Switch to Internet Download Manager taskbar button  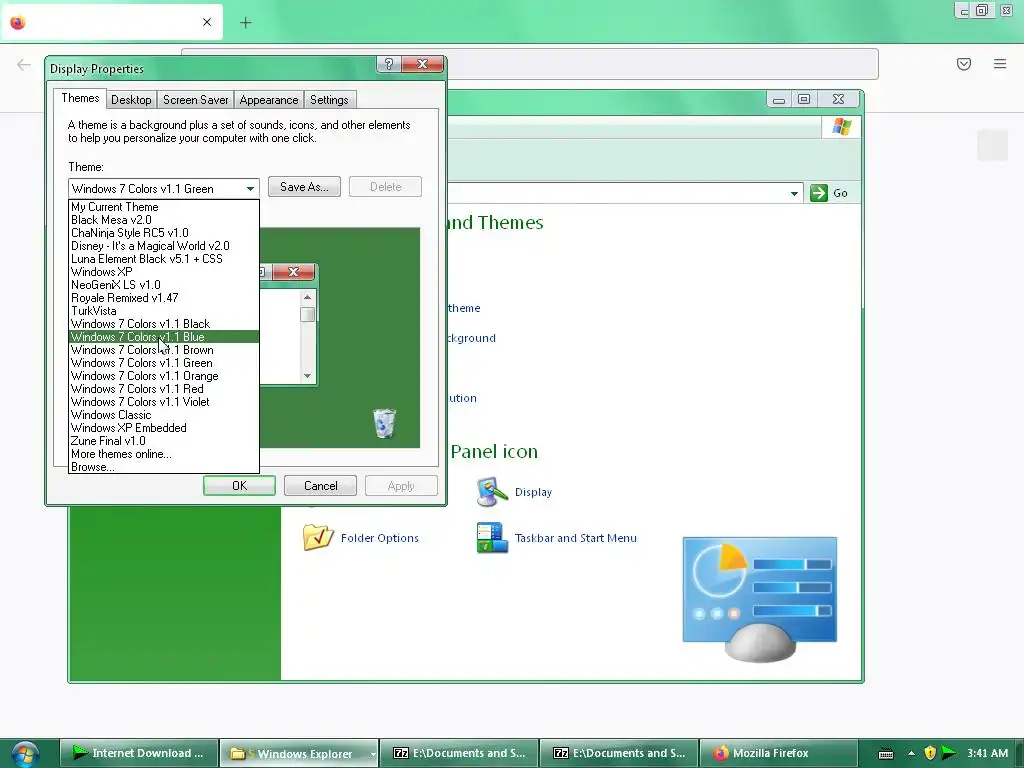tap(138, 753)
